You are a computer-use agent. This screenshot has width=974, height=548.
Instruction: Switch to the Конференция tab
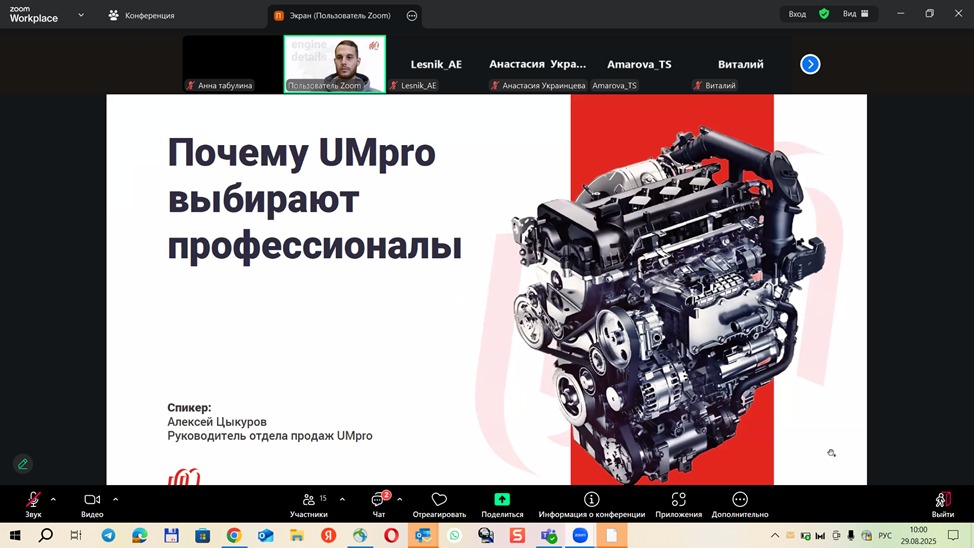coord(141,16)
